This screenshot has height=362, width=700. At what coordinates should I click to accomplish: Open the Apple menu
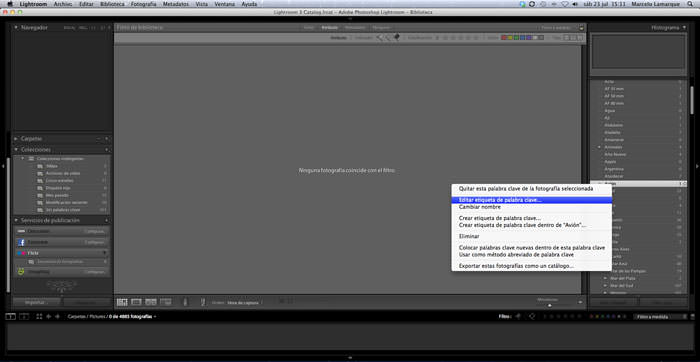point(9,4)
